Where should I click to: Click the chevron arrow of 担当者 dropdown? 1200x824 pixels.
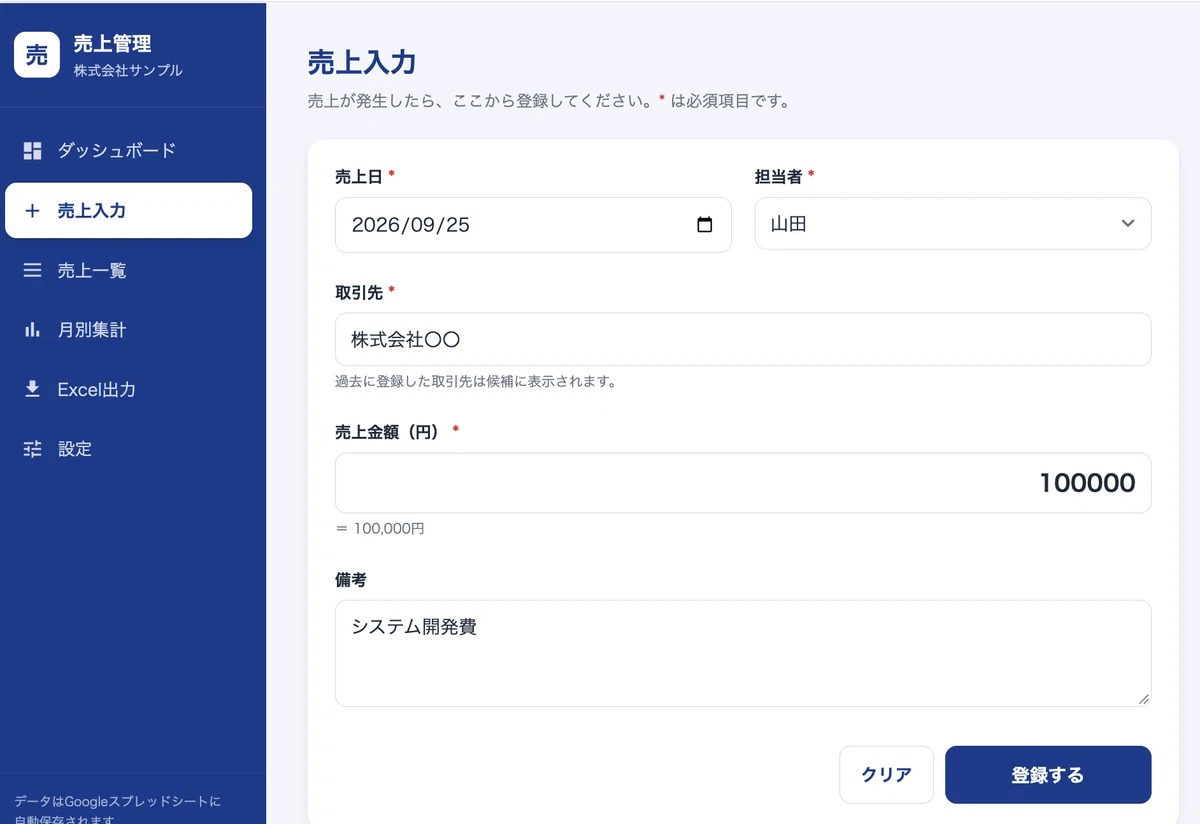1128,223
